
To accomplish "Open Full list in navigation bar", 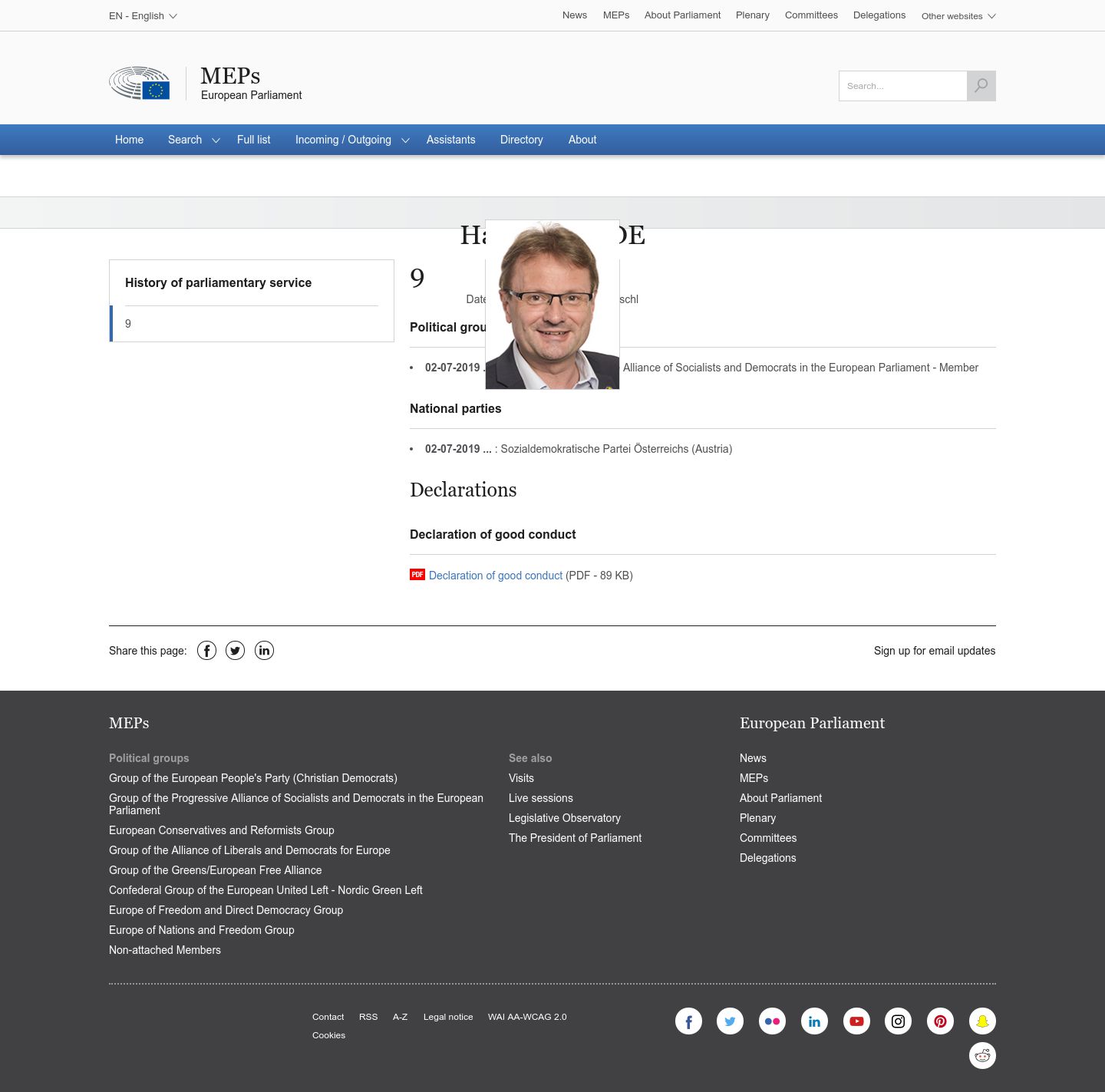I will click(x=253, y=140).
